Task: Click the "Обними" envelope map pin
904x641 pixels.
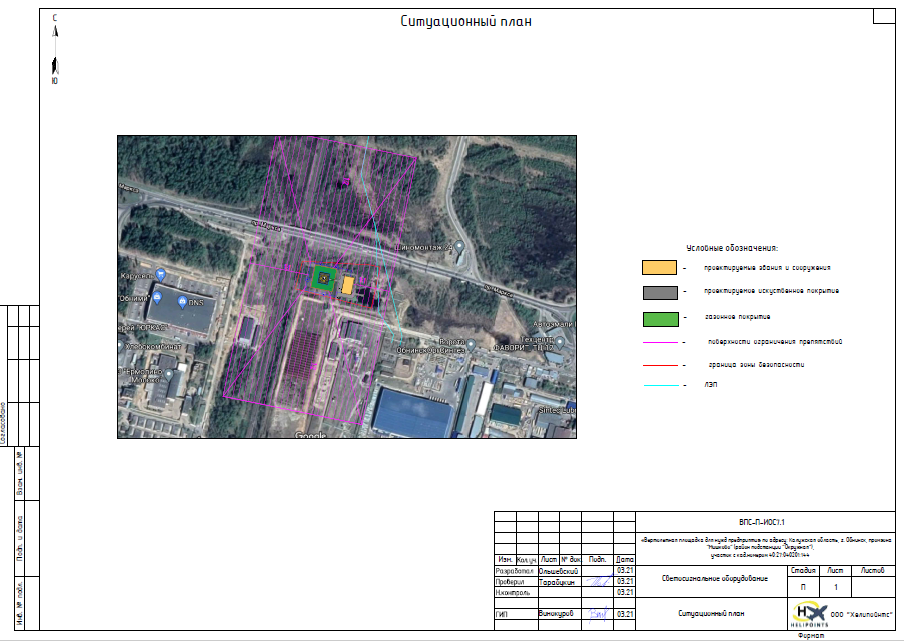Action: (x=157, y=298)
